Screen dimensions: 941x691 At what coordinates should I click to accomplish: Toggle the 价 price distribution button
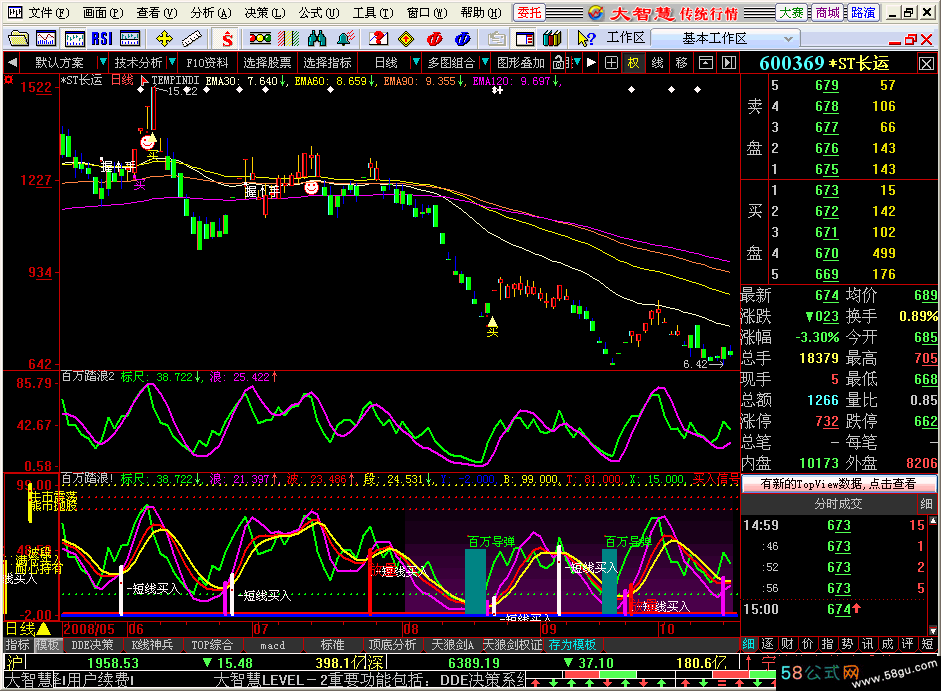point(808,644)
